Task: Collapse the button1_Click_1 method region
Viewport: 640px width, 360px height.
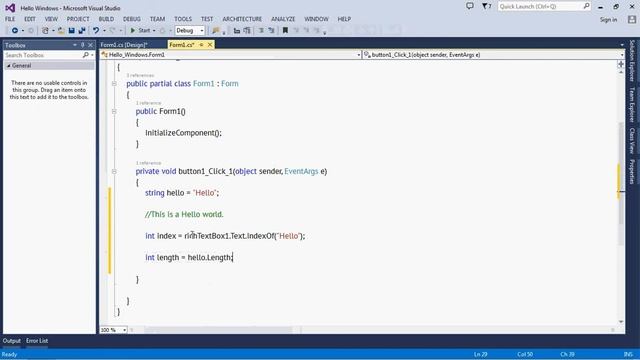Action: coord(114,171)
